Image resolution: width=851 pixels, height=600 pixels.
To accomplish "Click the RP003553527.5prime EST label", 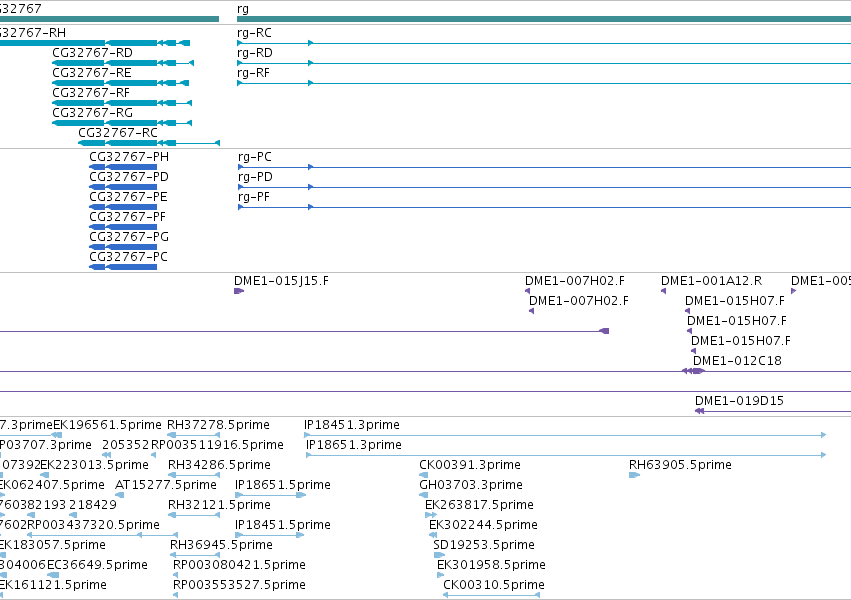I will pyautogui.click(x=239, y=585).
